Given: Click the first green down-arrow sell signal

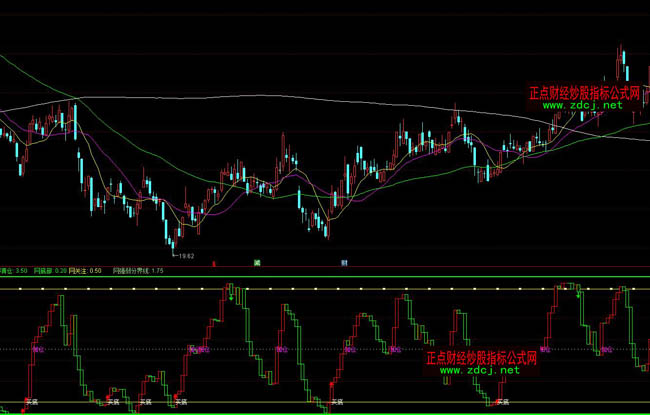Looking at the screenshot, I should (x=229, y=294).
